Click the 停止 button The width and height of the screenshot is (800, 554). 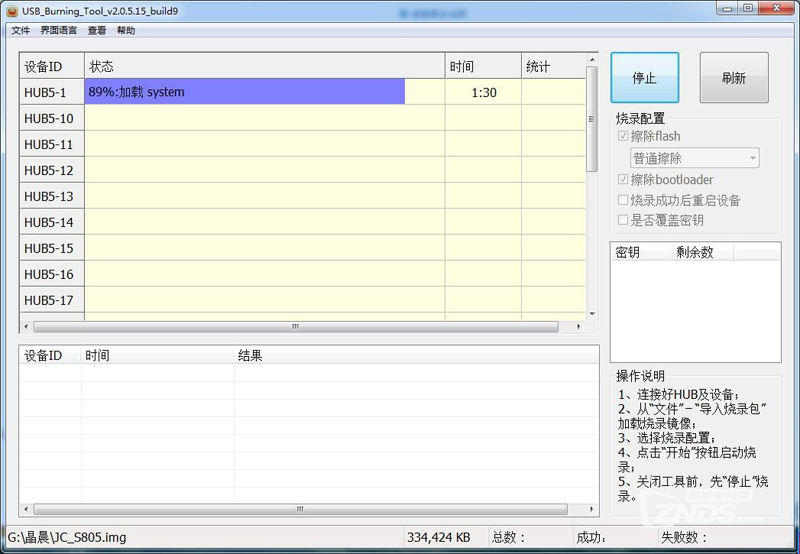click(644, 78)
